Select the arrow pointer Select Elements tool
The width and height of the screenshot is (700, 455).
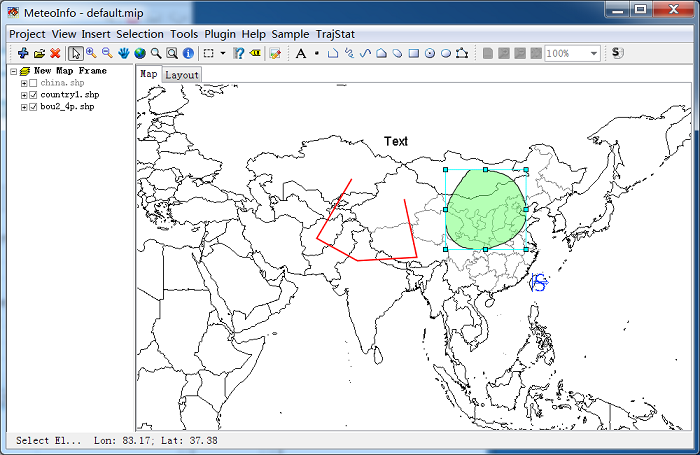click(x=75, y=53)
